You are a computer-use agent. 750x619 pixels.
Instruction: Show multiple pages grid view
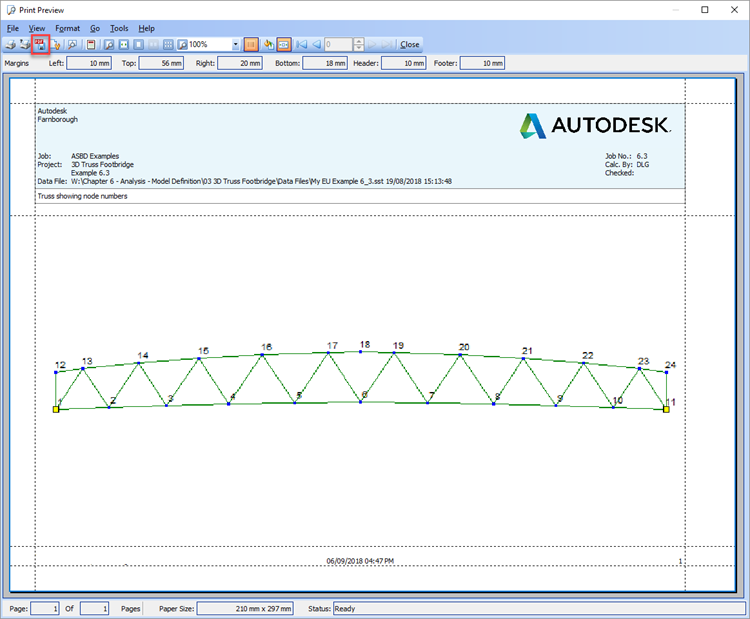click(168, 44)
